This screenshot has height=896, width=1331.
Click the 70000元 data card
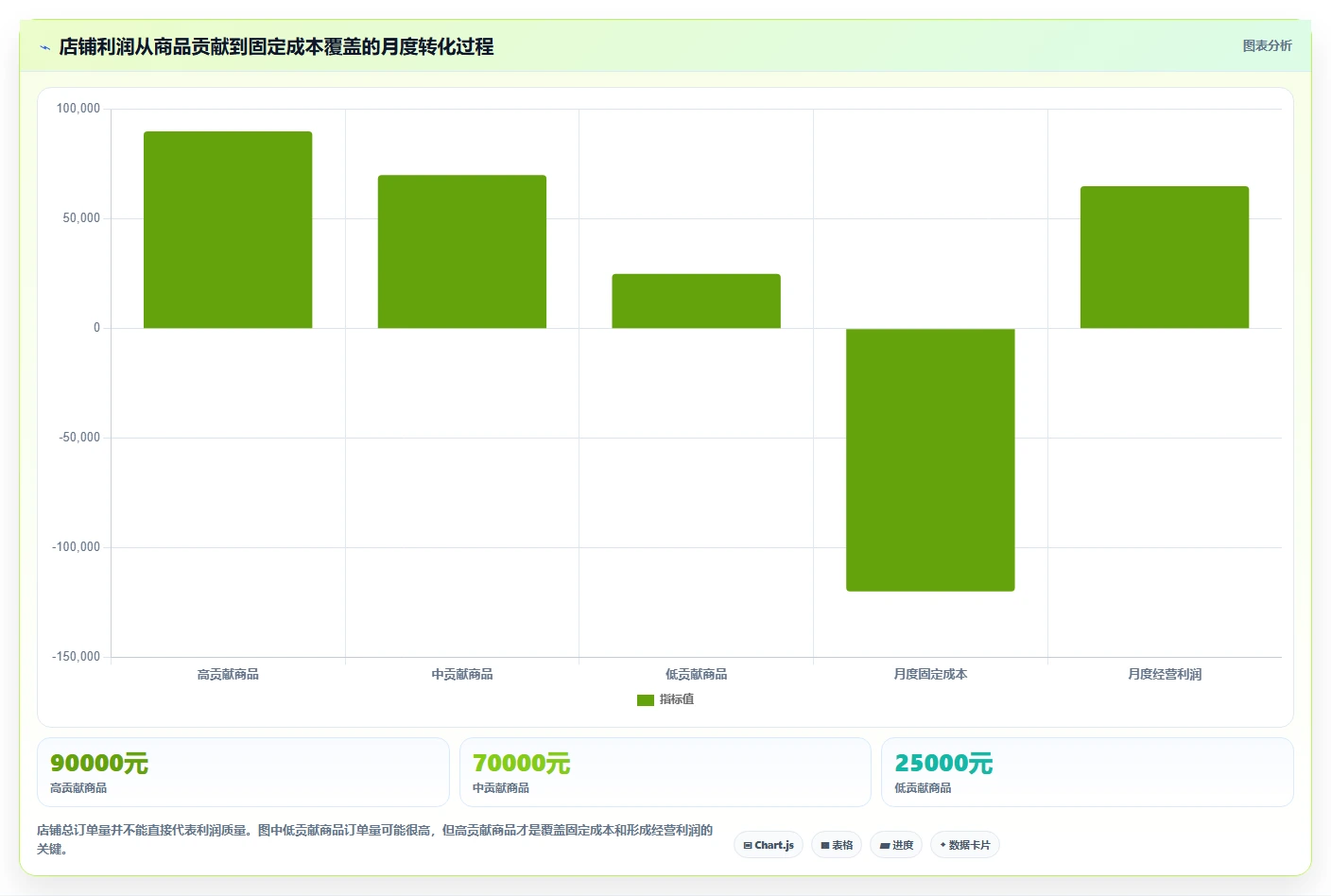pyautogui.click(x=665, y=772)
